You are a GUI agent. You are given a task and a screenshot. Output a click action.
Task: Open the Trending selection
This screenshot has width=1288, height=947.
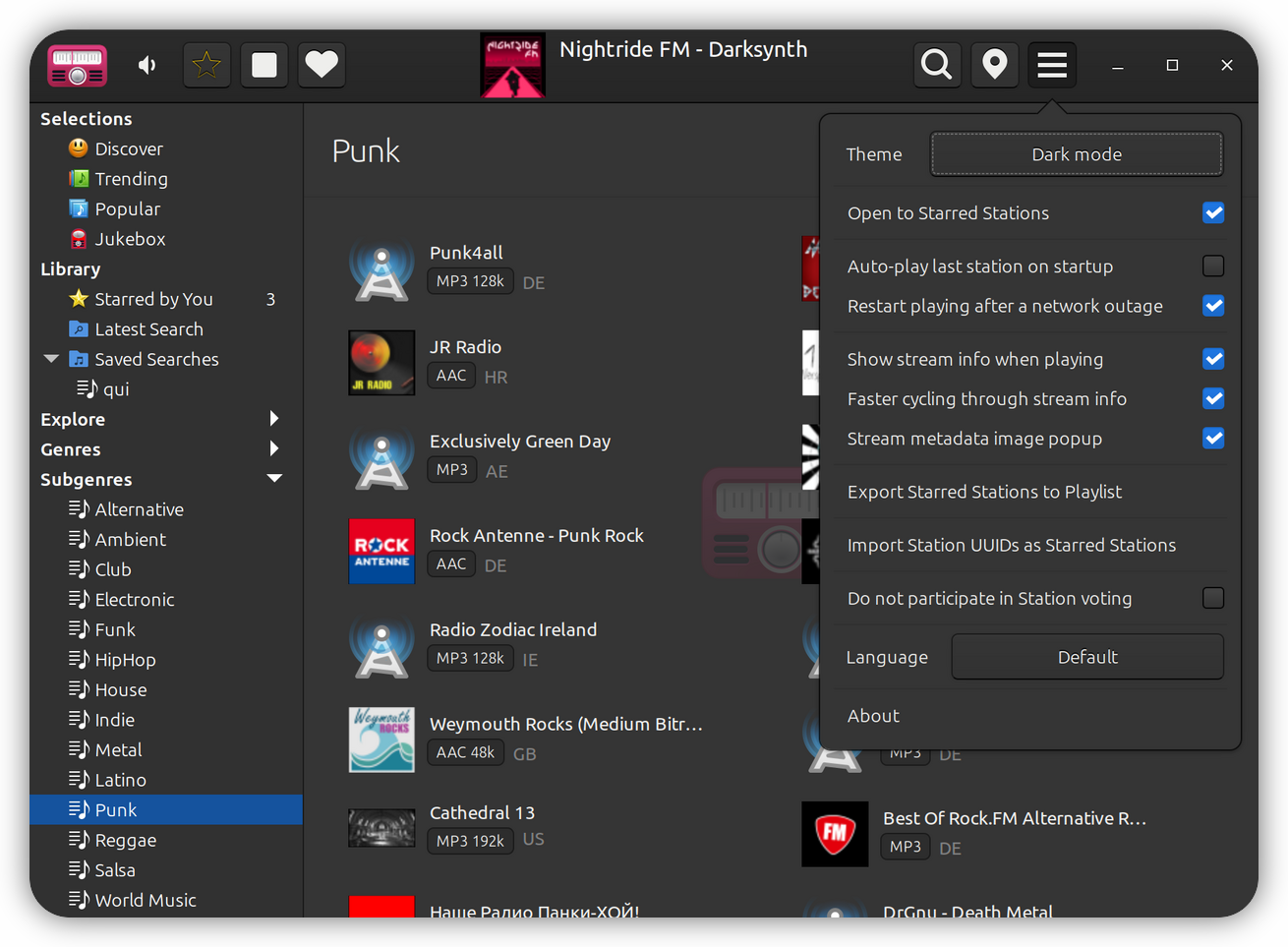131,179
